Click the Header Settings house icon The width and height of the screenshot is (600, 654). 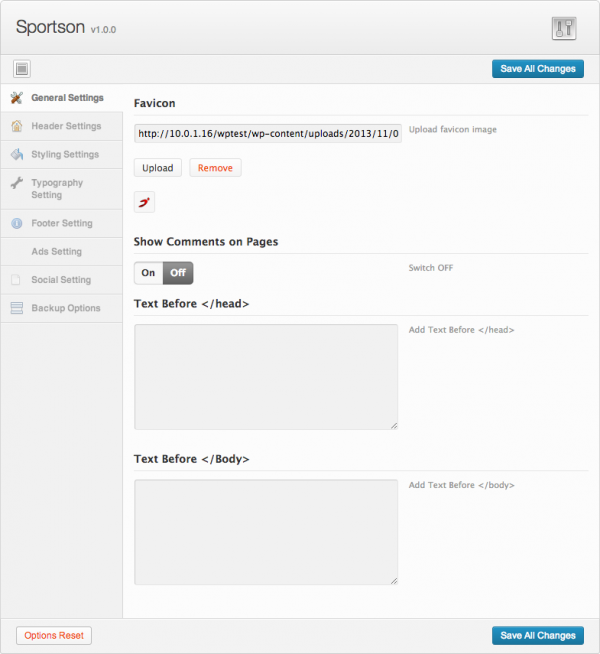(x=16, y=126)
